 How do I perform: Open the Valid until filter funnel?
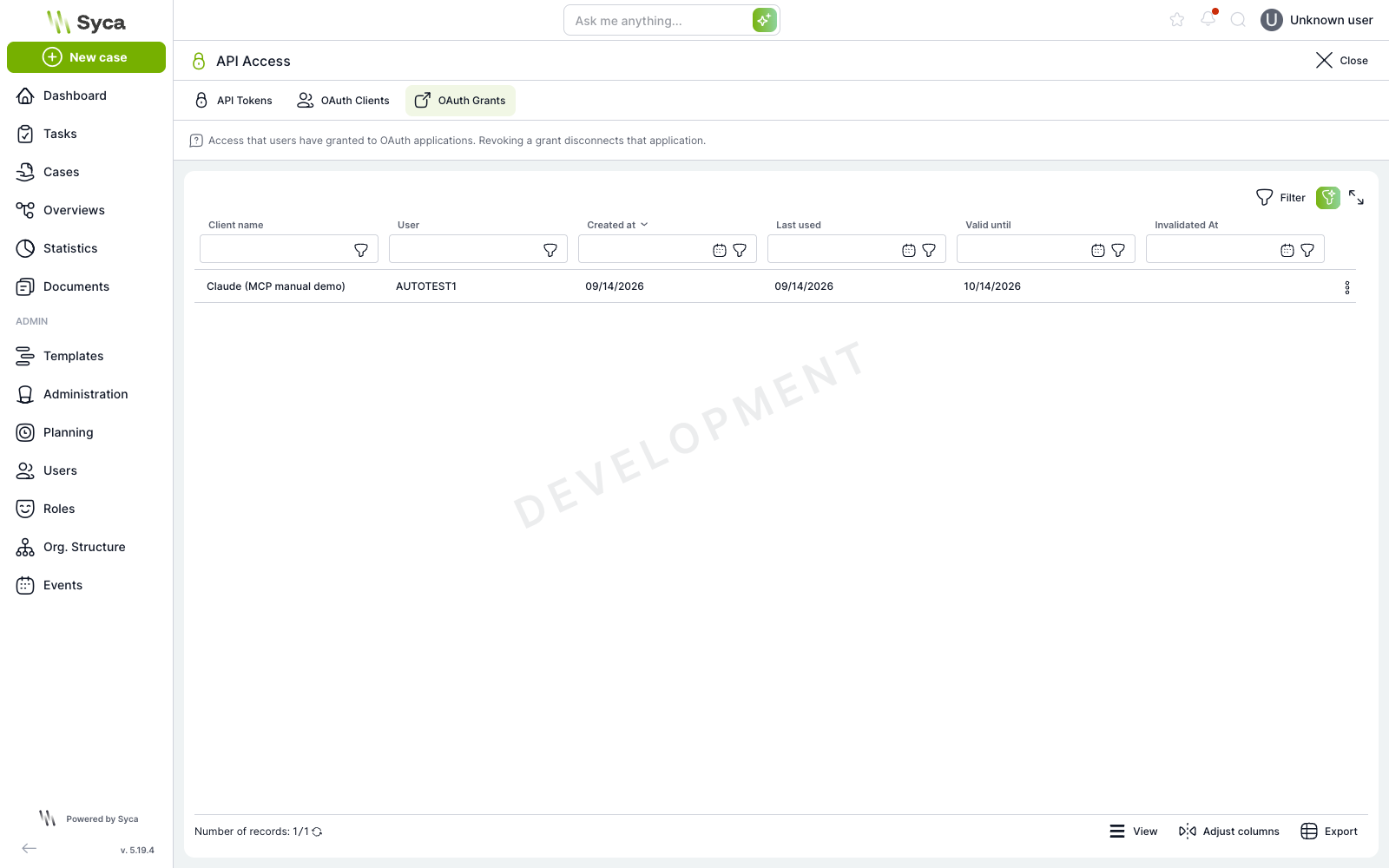coord(1118,250)
